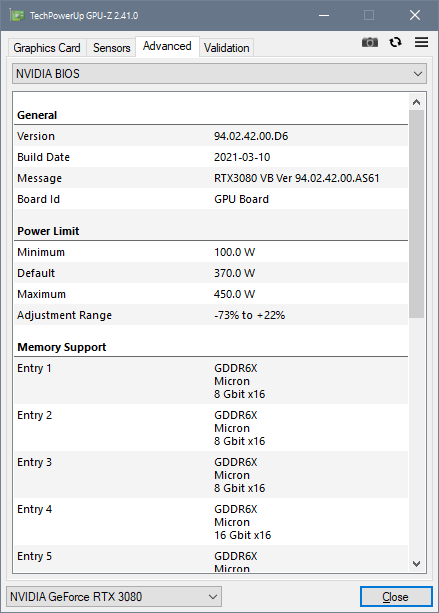The height and width of the screenshot is (613, 439).
Task: Click the GPU-Z app icon in the title bar
Action: tap(17, 16)
